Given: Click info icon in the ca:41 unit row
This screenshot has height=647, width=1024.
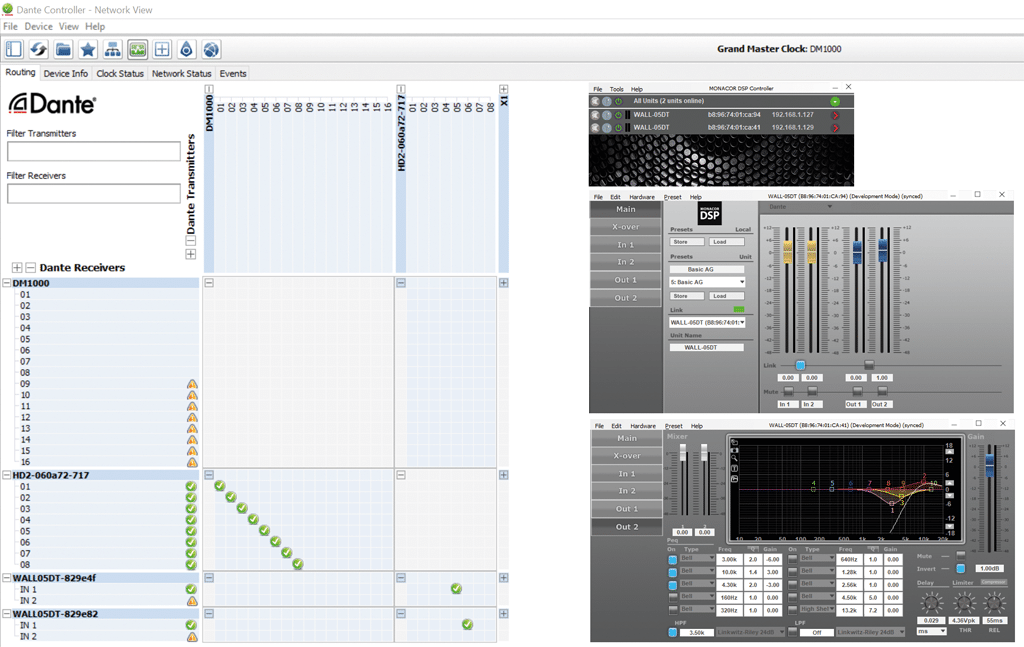Looking at the screenshot, I should (x=607, y=128).
